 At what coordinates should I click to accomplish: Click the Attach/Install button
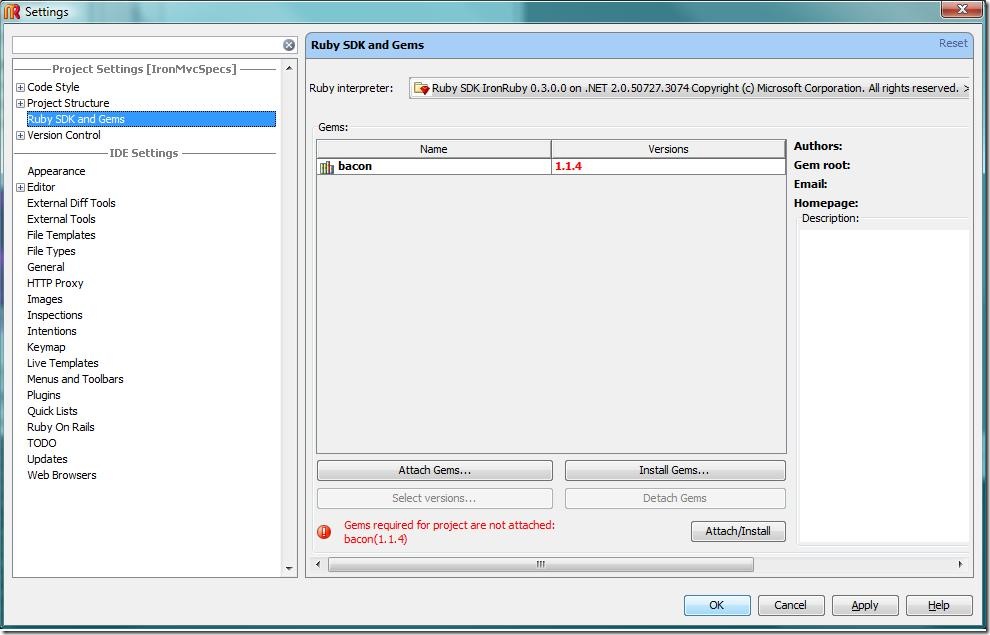point(738,531)
